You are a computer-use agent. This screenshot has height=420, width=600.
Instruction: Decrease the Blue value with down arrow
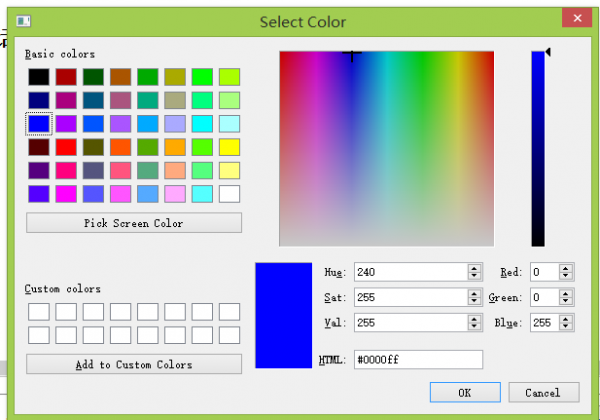[x=566, y=326]
